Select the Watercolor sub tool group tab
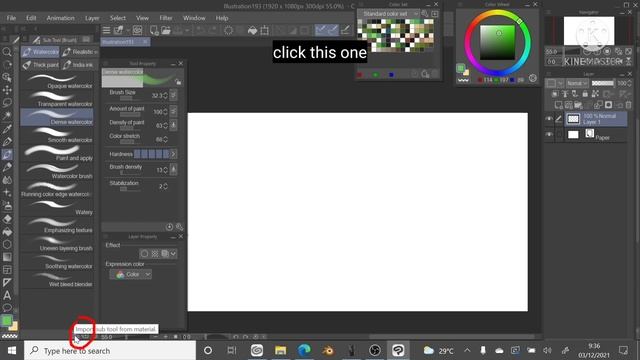The image size is (640, 360). coord(40,52)
